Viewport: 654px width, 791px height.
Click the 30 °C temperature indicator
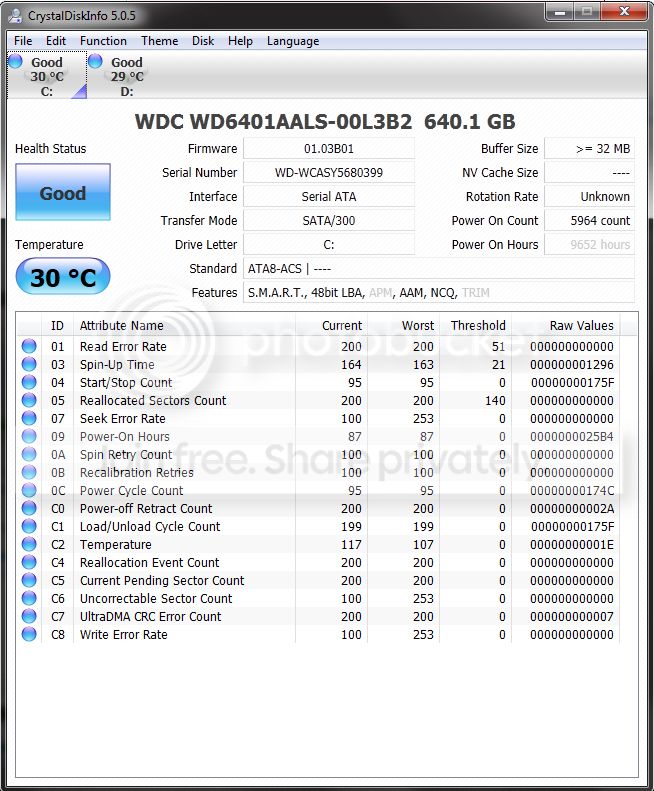[x=63, y=276]
